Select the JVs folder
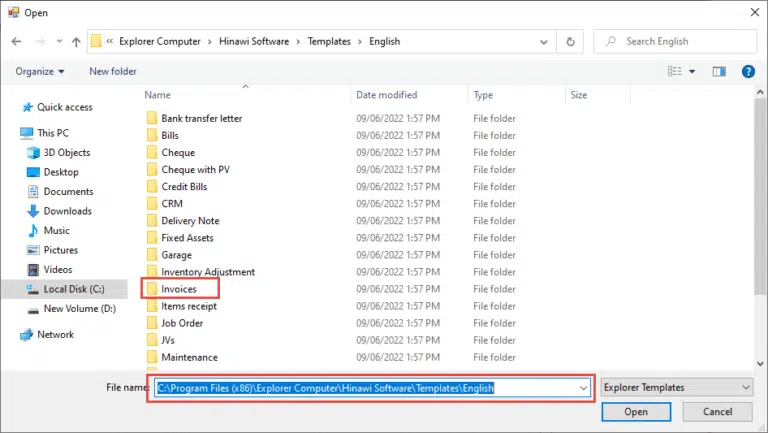 click(161, 340)
